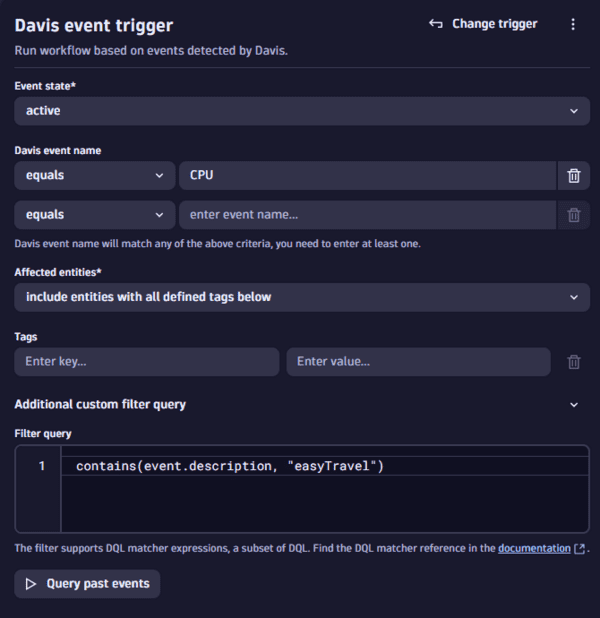The image size is (600, 618).
Task: Click the Enter value tag field
Action: 418,362
